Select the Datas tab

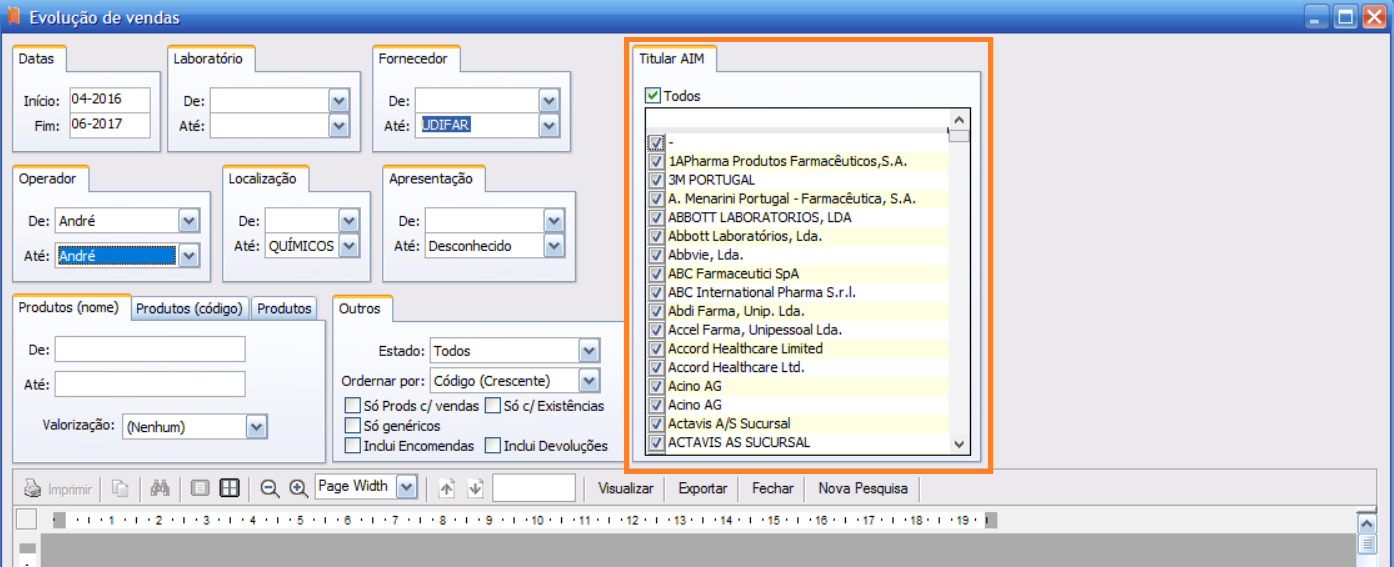tap(37, 59)
